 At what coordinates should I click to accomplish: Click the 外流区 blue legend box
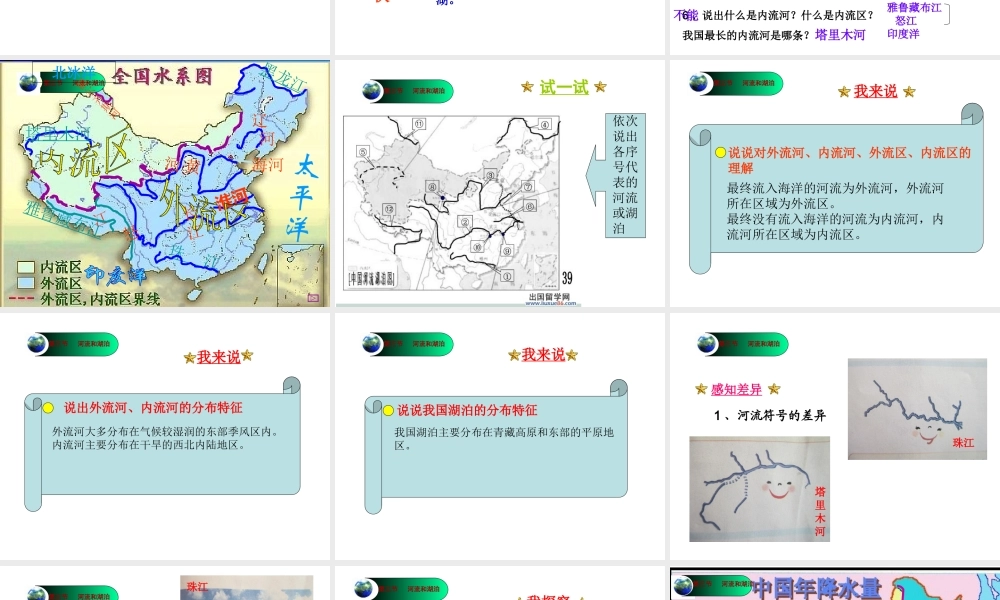point(26,282)
